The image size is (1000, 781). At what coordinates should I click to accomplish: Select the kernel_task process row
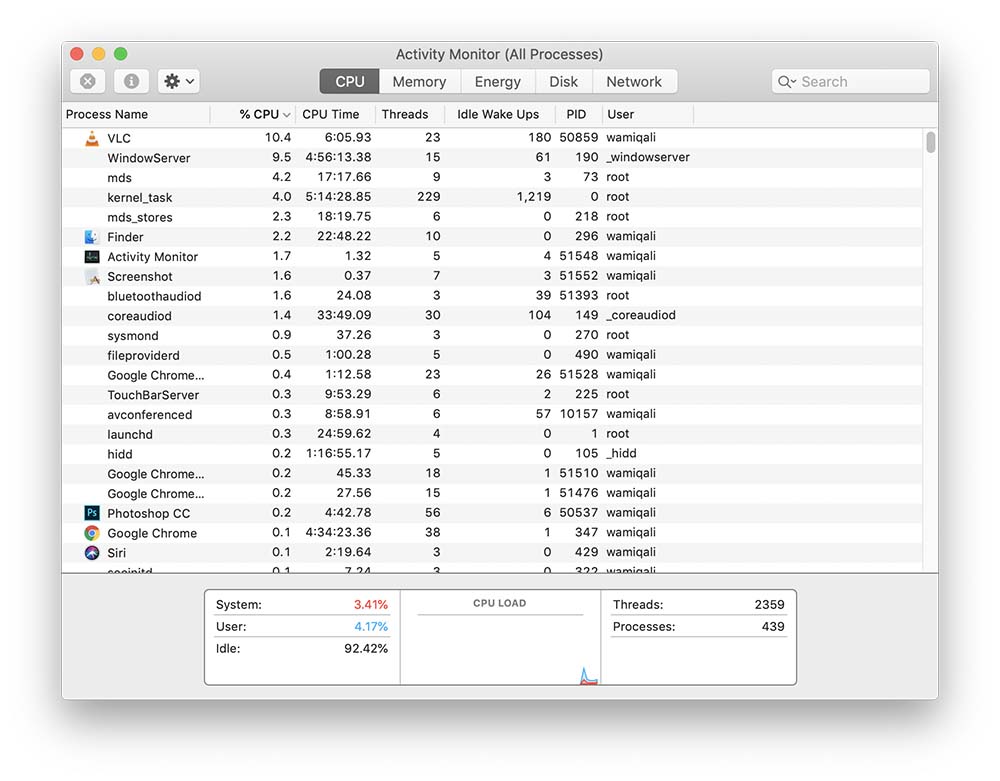(492, 198)
